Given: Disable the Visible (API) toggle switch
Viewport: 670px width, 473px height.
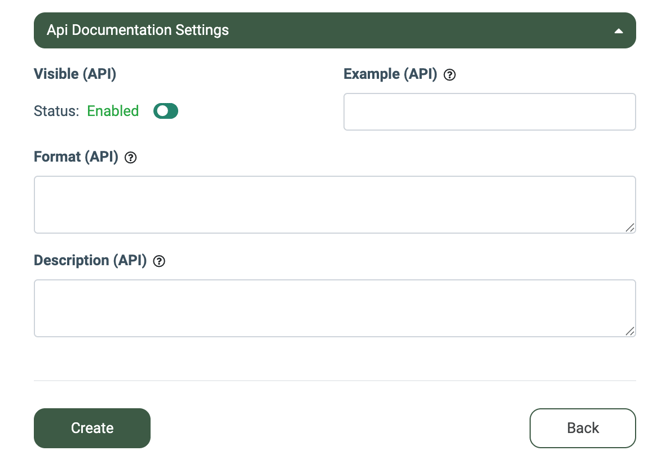Looking at the screenshot, I should coord(166,111).
